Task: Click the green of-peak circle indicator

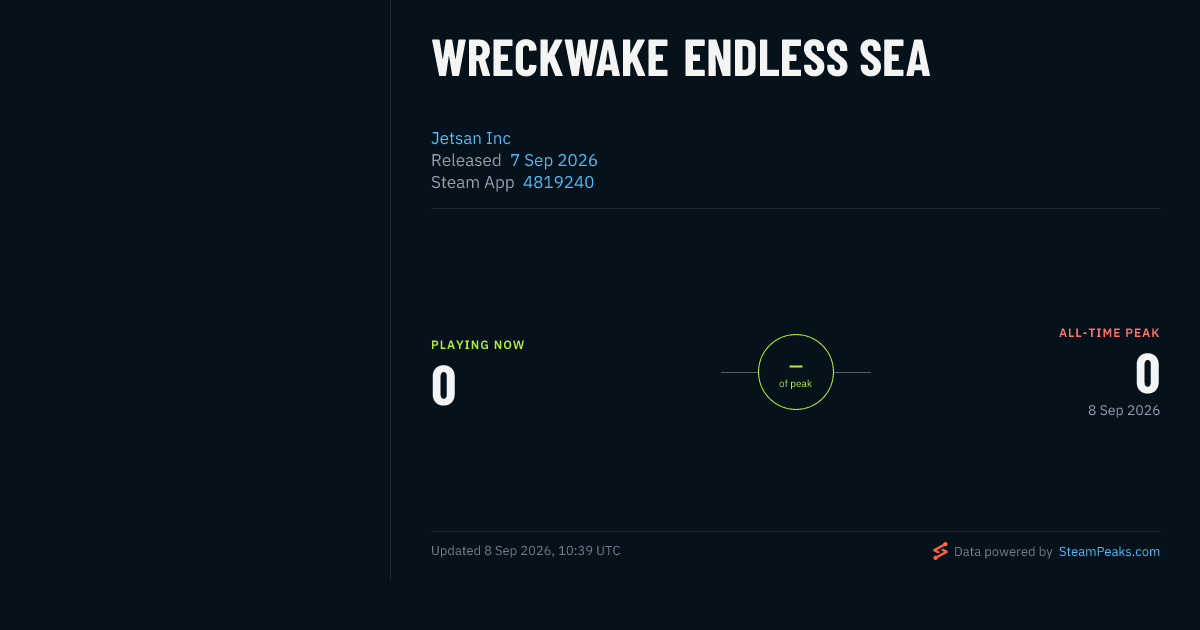Action: (796, 372)
